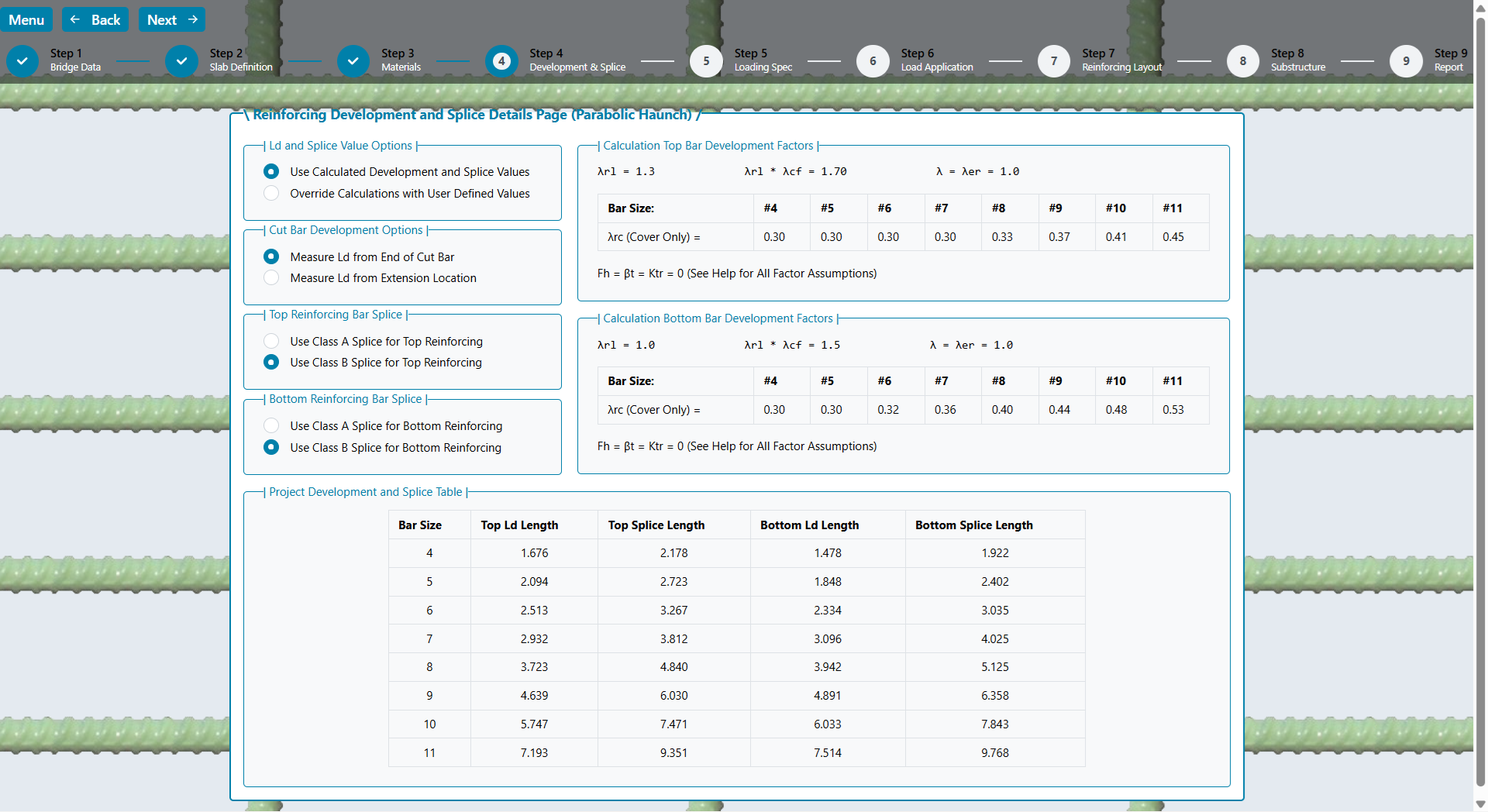Click the Step 2 Slab Definition checkmark icon
This screenshot has width=1488, height=812.
(181, 61)
